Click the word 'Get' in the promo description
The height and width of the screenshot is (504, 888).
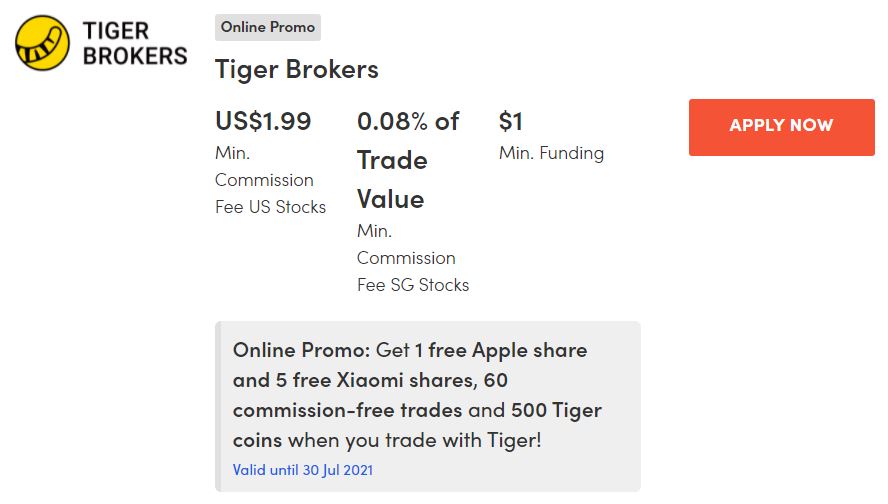tap(392, 350)
